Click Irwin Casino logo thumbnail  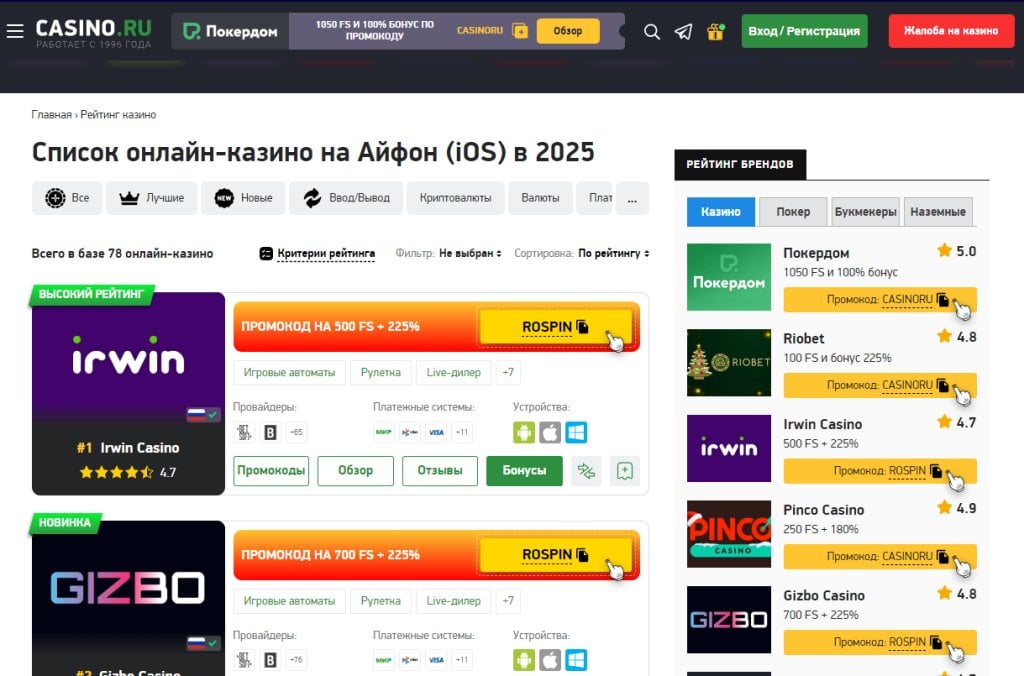click(x=128, y=356)
